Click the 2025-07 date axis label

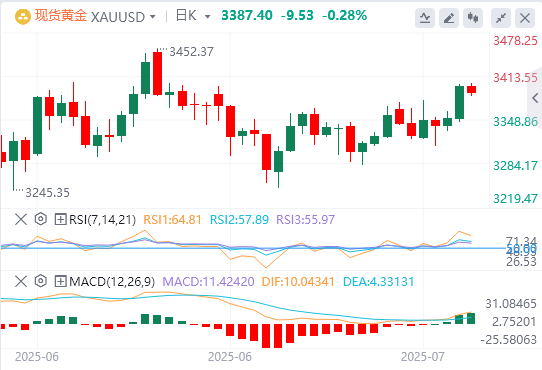pyautogui.click(x=422, y=357)
